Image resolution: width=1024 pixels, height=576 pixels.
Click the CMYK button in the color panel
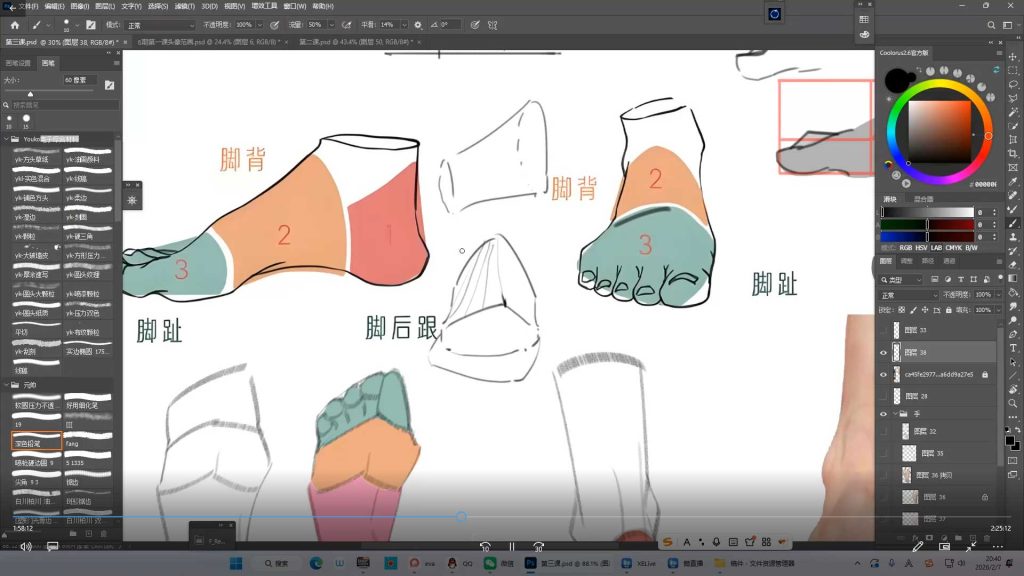953,247
